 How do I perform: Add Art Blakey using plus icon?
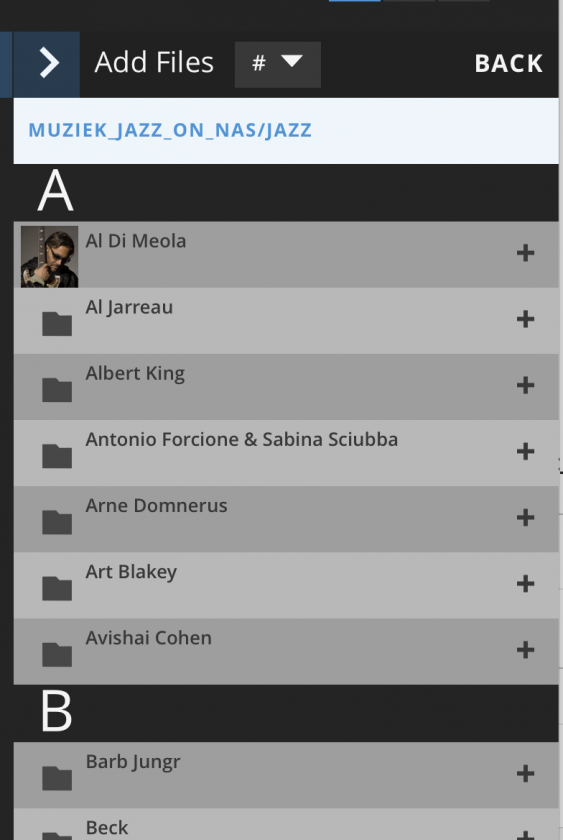pyautogui.click(x=526, y=584)
